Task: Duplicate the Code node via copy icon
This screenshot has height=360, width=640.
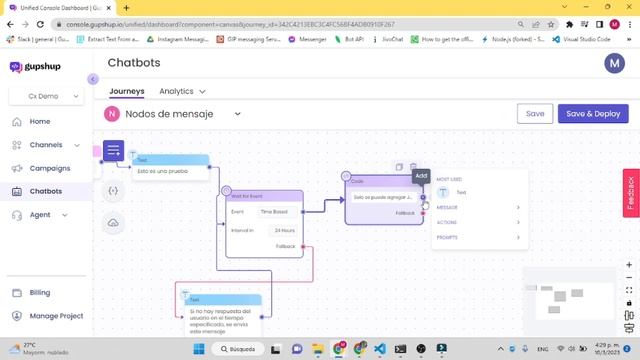Action: (x=399, y=167)
